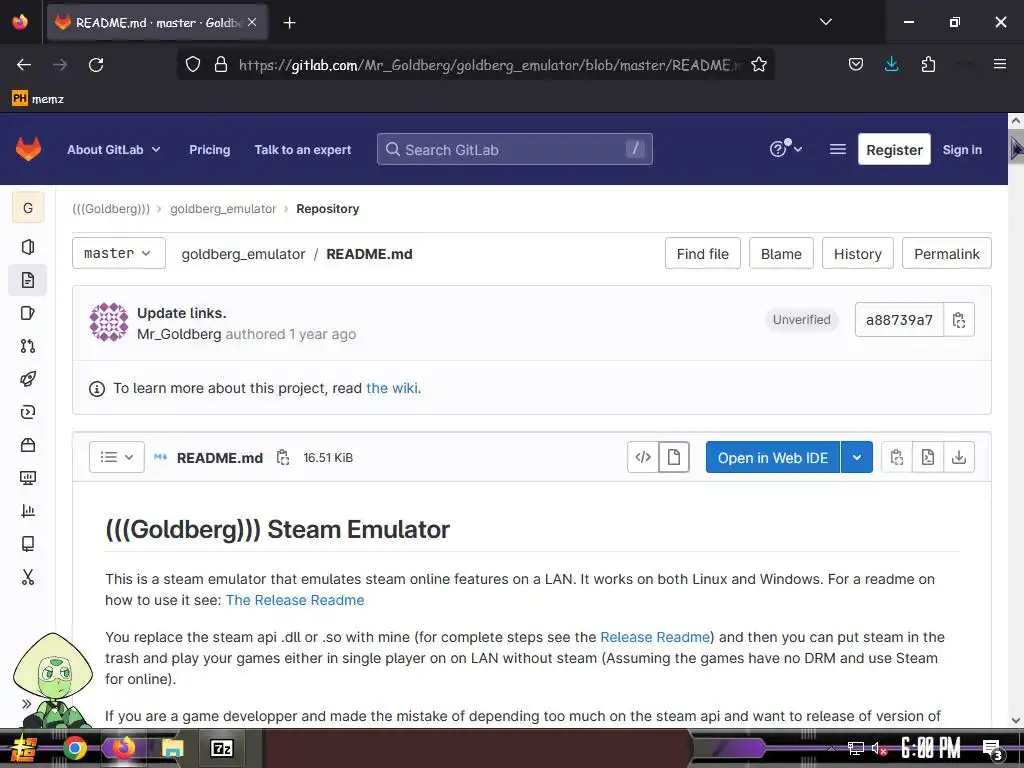Open Chrome from the taskbar

click(x=74, y=748)
